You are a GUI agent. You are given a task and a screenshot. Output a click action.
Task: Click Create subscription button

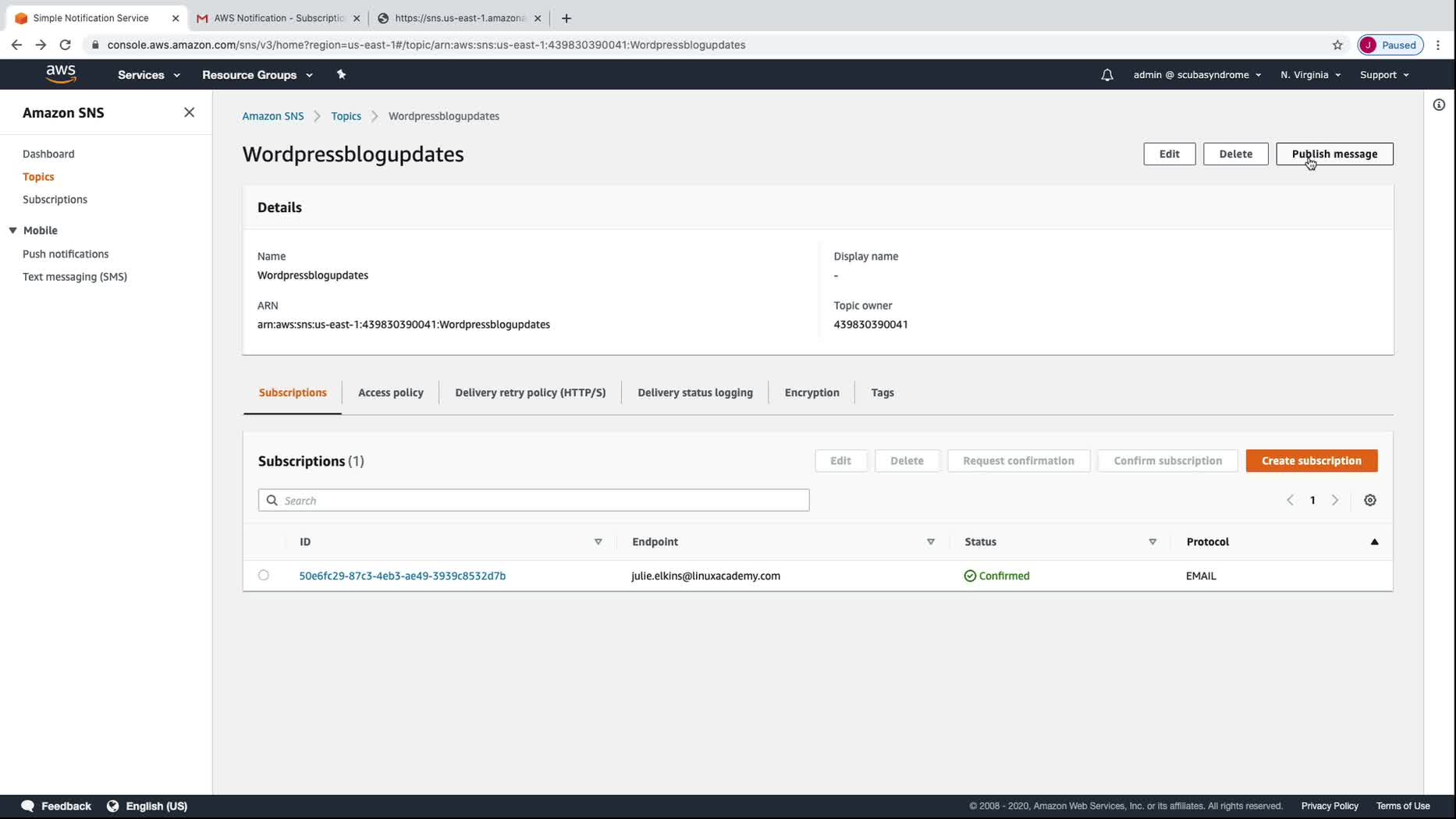point(1312,460)
